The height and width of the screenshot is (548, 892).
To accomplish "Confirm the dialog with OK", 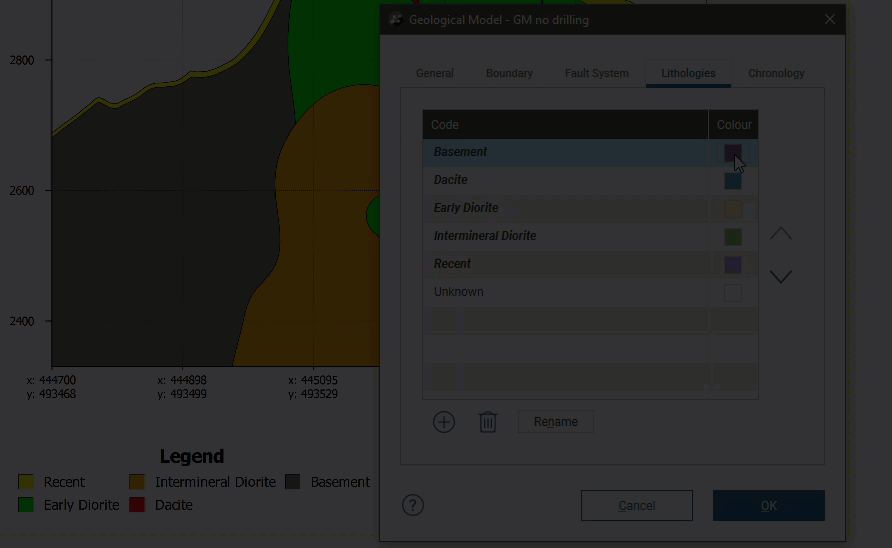I will pos(768,505).
